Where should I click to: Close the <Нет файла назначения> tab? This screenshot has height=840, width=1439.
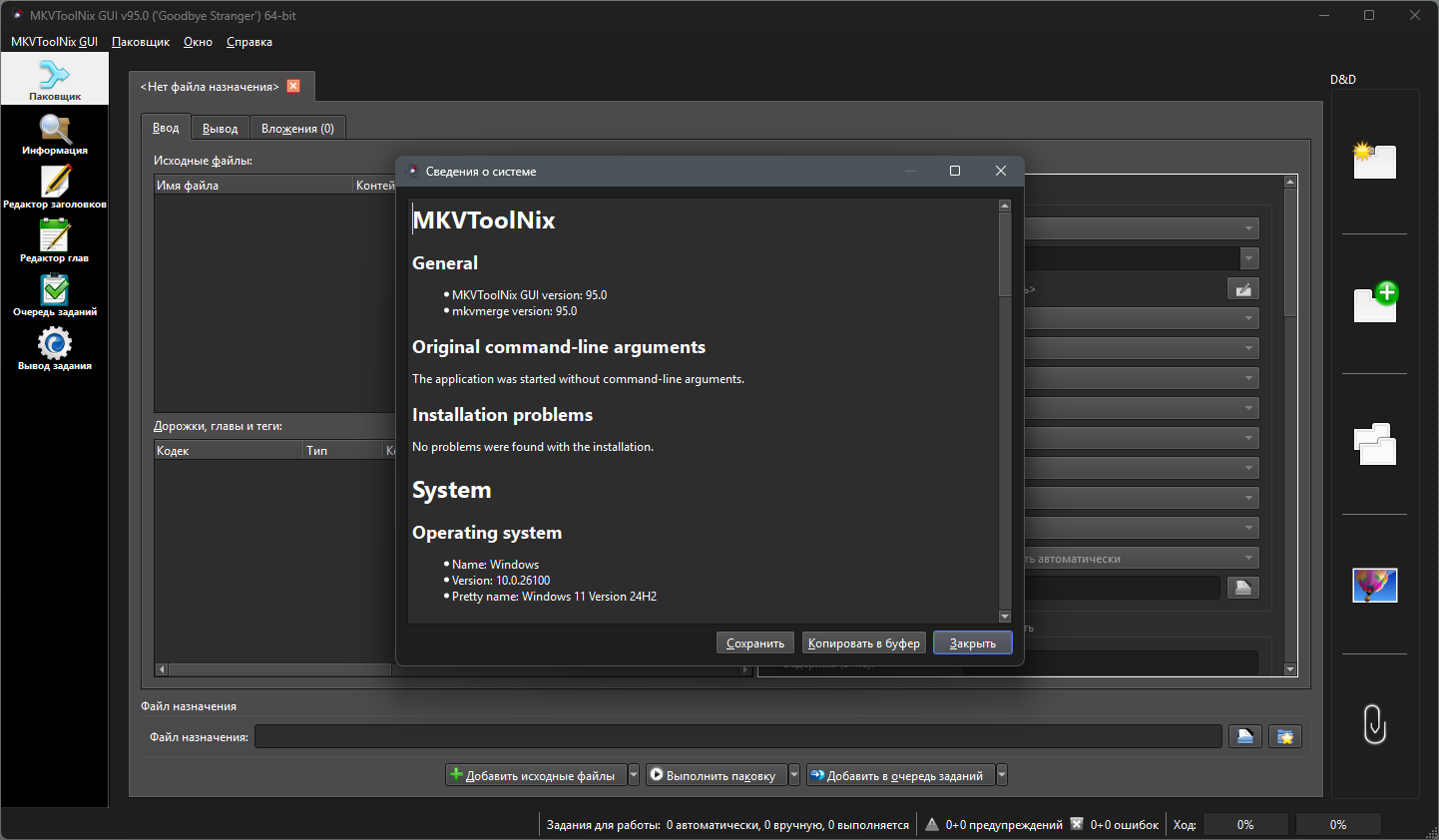(293, 86)
